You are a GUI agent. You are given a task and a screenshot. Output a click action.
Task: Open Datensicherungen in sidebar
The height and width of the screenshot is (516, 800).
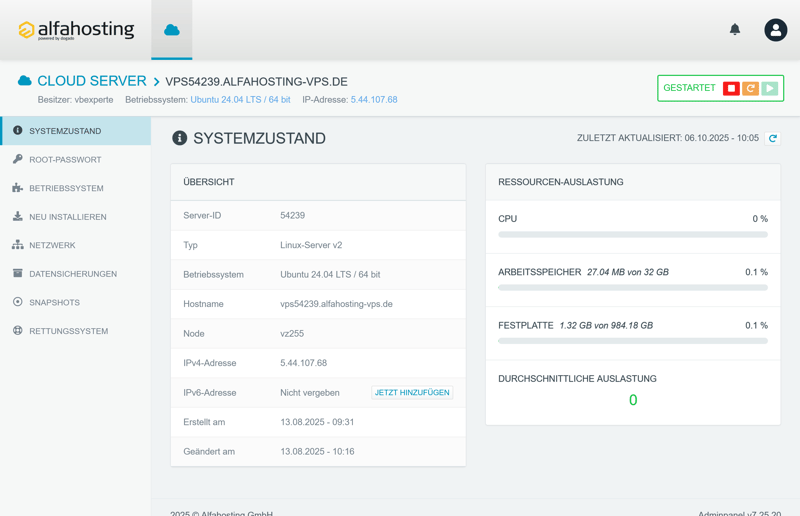pos(72,274)
